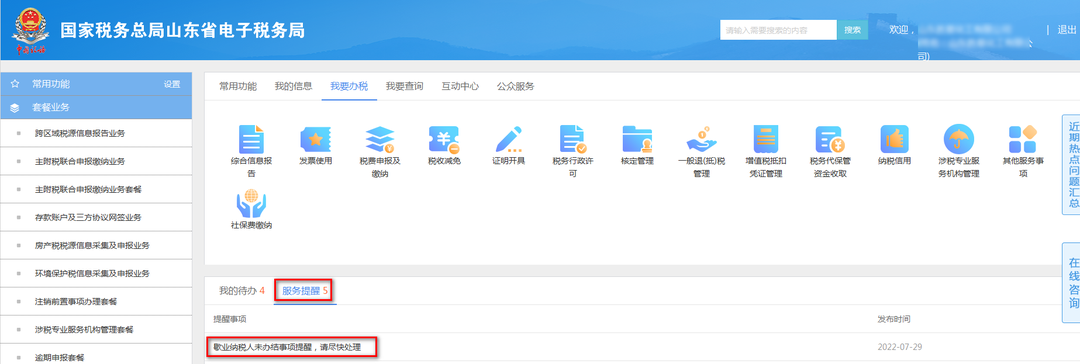
Task: Click the 发布时间 column header
Action: 893,319
